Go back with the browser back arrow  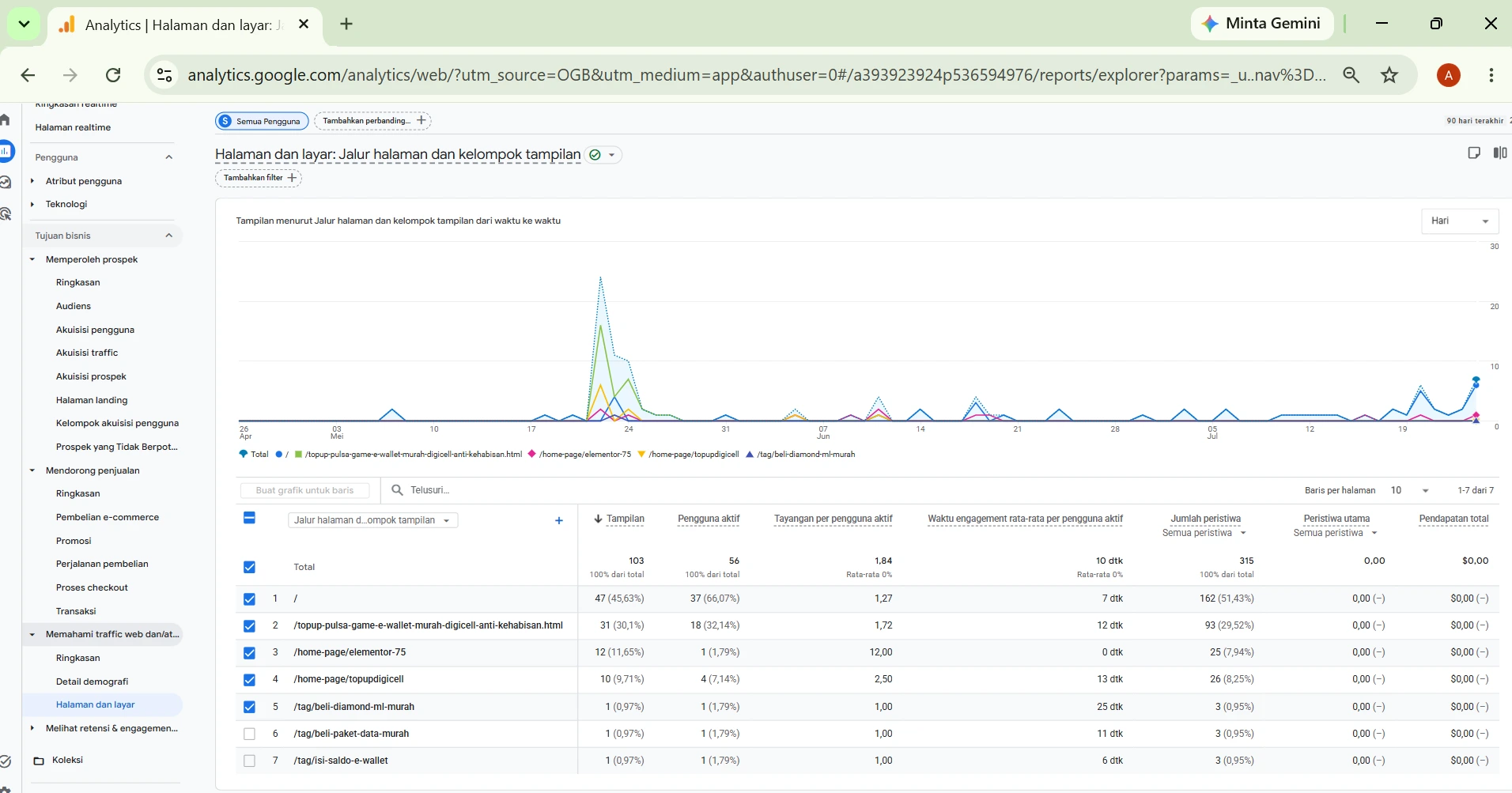click(x=28, y=75)
